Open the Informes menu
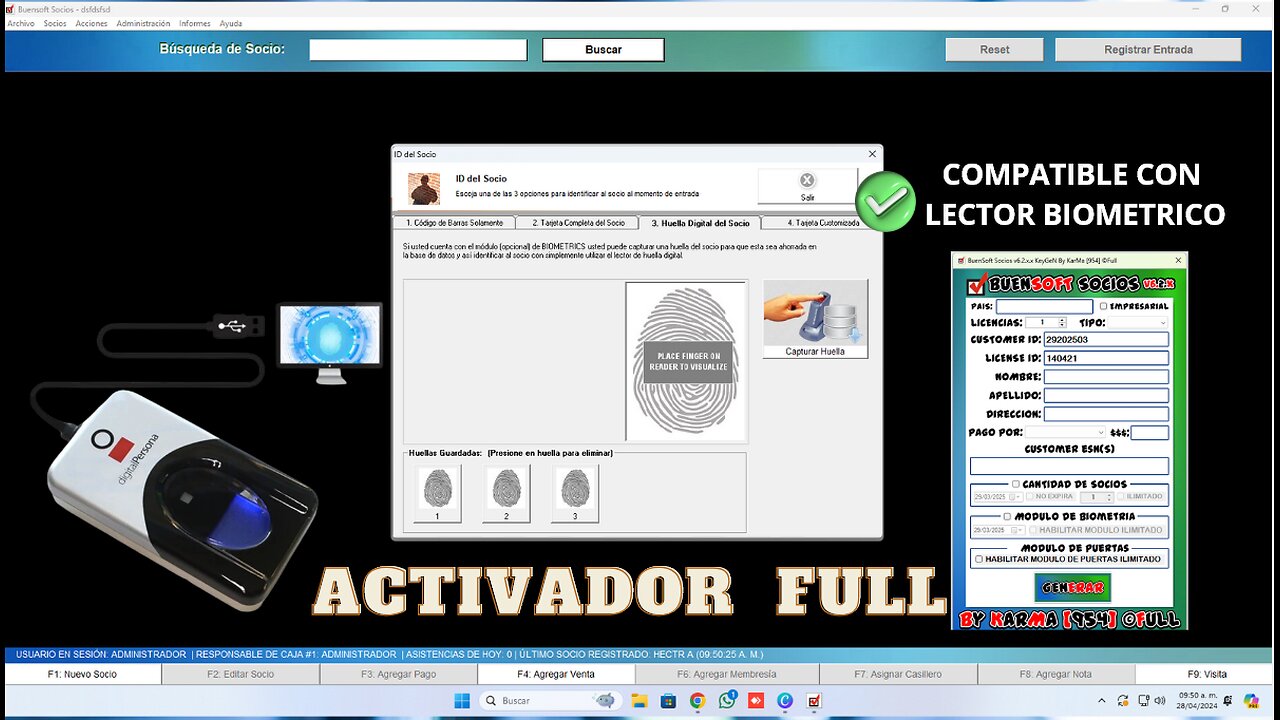Viewport: 1280px width, 720px height. pyautogui.click(x=195, y=23)
